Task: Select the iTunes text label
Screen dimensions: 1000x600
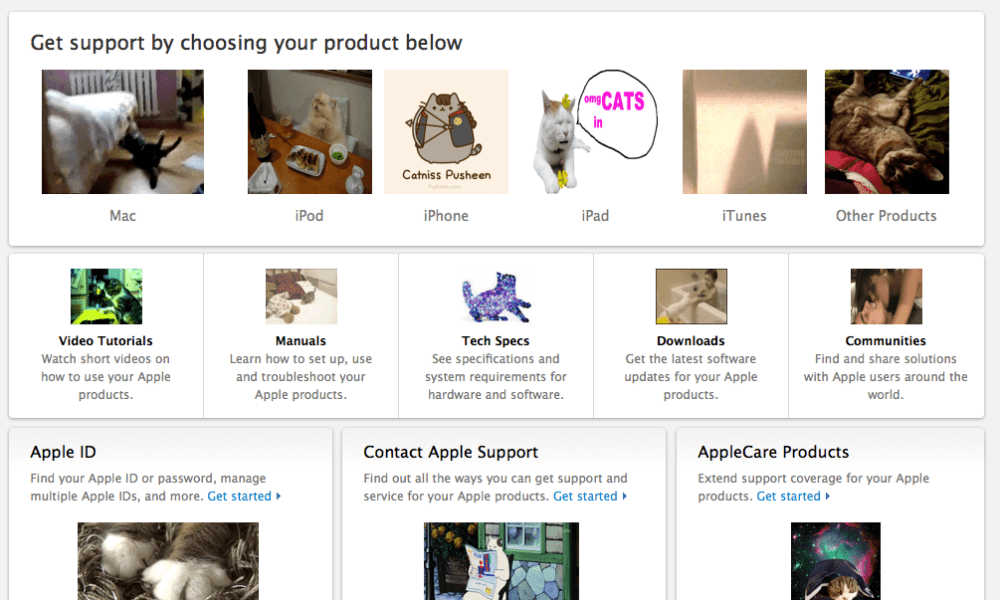Action: click(x=744, y=216)
